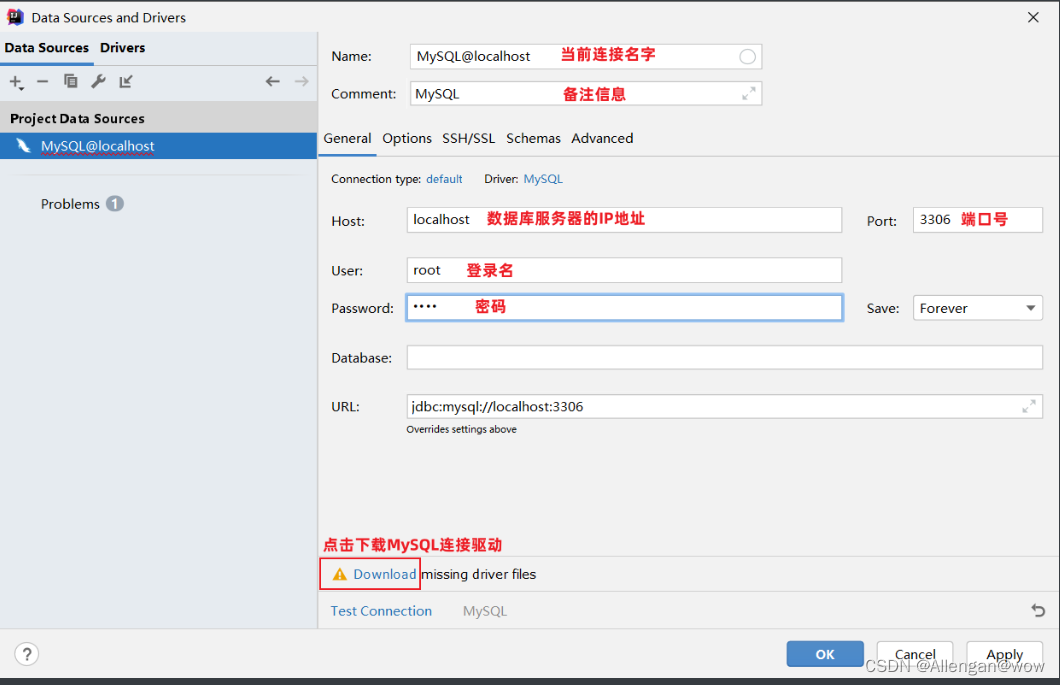Change connection type 'default' link

coord(444,179)
